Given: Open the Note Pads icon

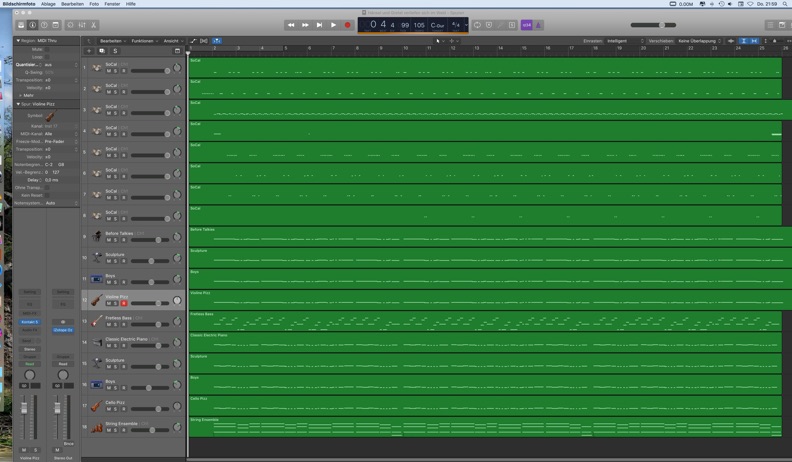Looking at the screenshot, I should click(x=782, y=25).
